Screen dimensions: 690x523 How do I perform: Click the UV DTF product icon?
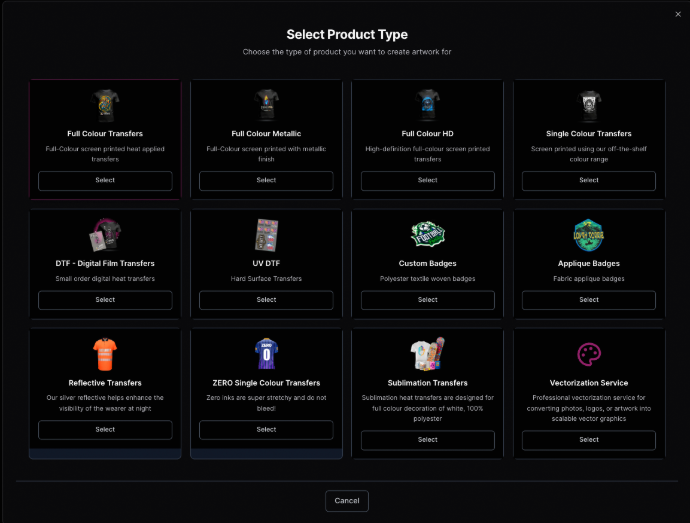tap(266, 235)
